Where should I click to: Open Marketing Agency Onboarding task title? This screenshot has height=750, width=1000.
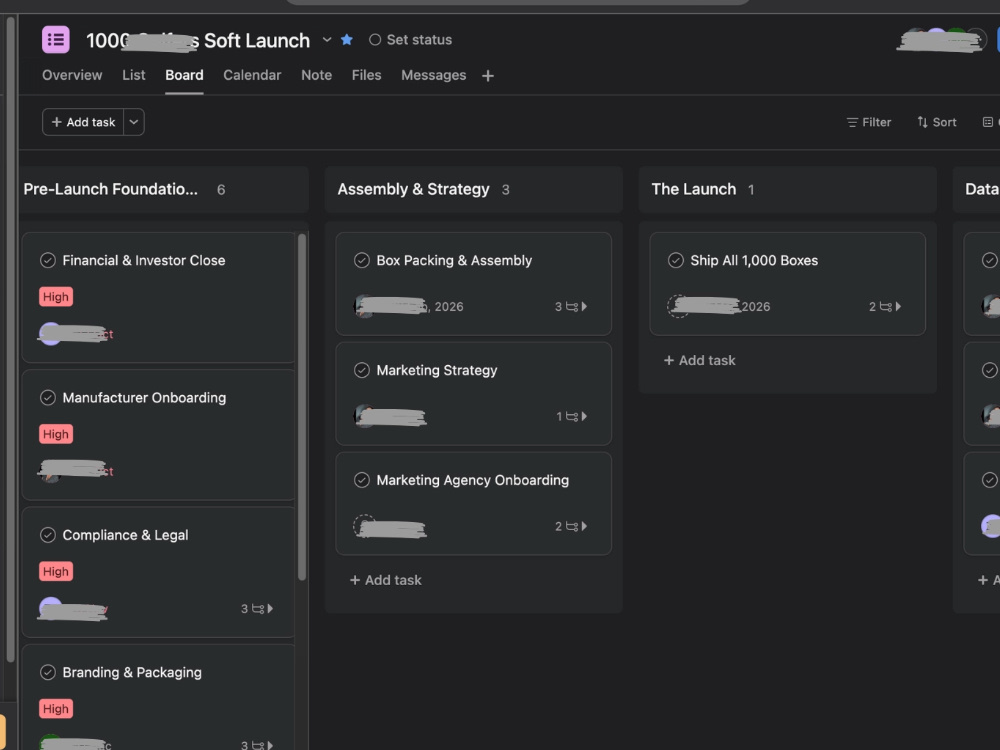tap(473, 480)
